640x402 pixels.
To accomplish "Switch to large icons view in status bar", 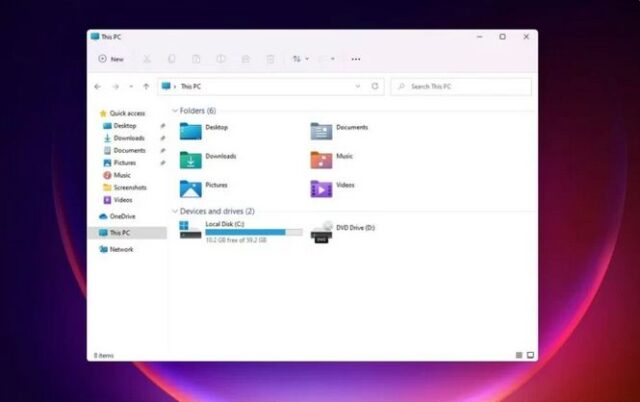I will tap(530, 355).
